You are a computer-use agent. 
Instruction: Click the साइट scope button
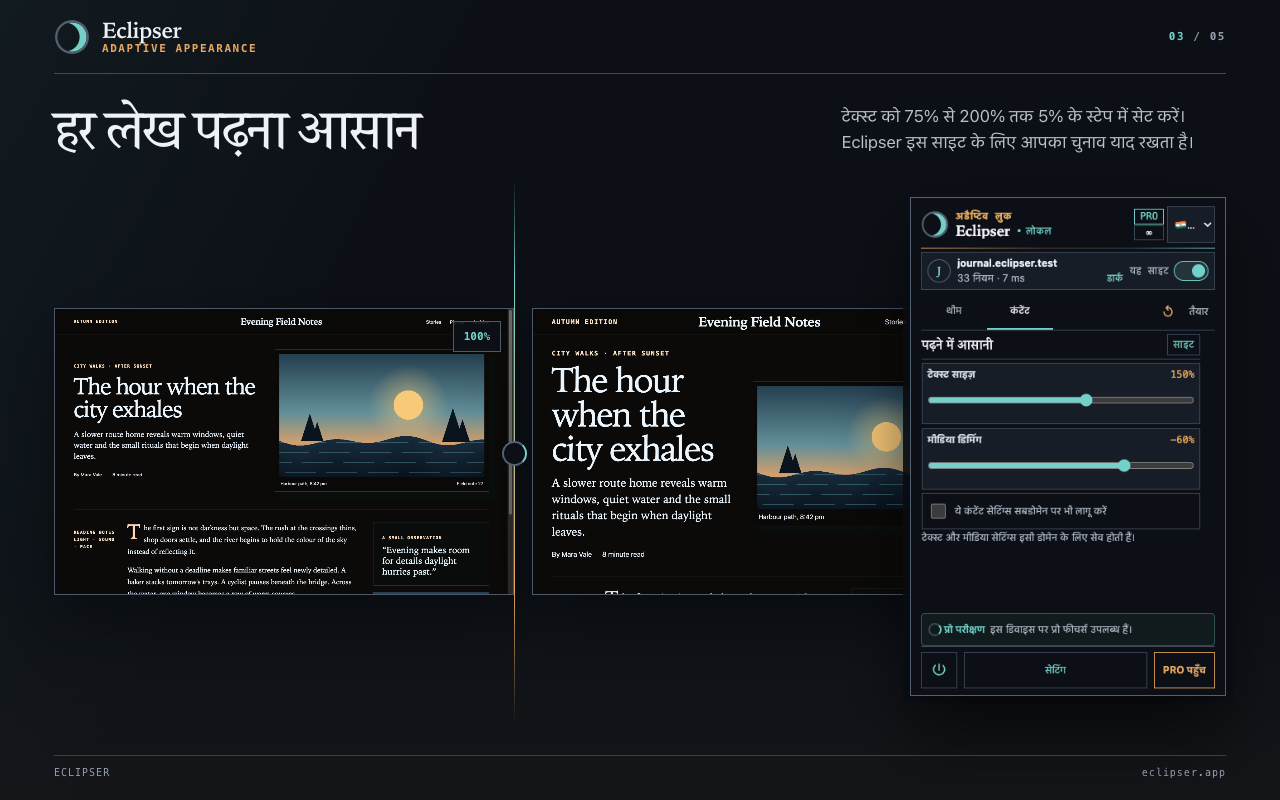pos(1183,345)
